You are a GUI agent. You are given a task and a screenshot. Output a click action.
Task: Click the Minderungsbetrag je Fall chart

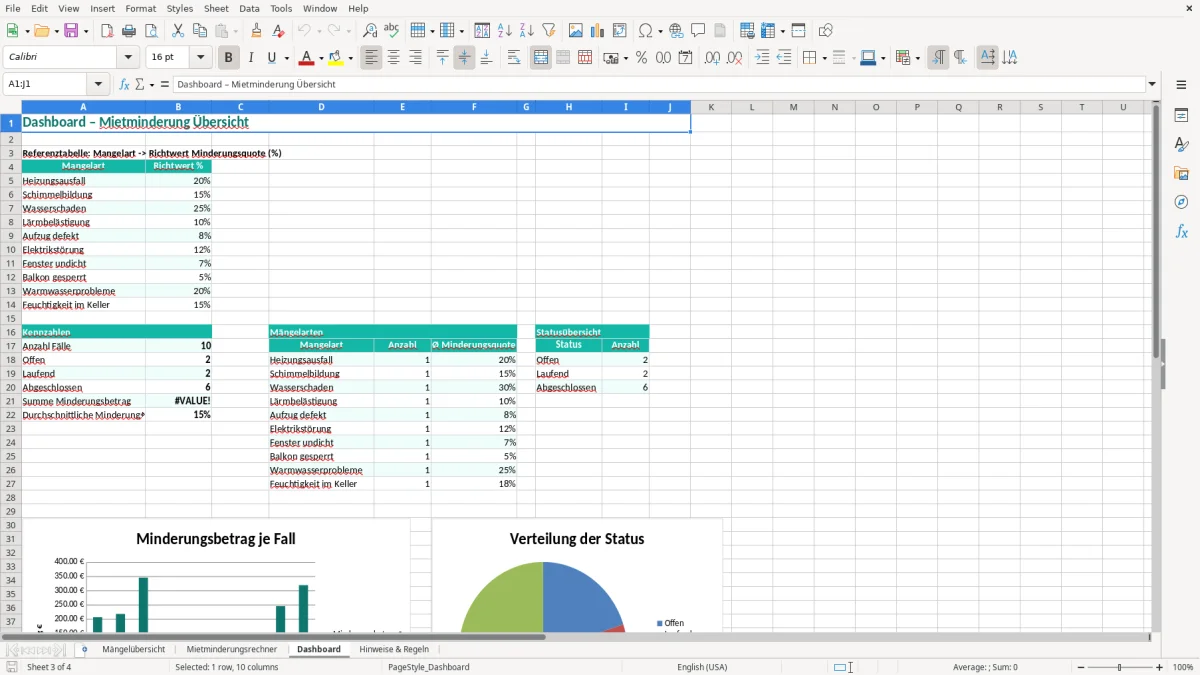216,576
